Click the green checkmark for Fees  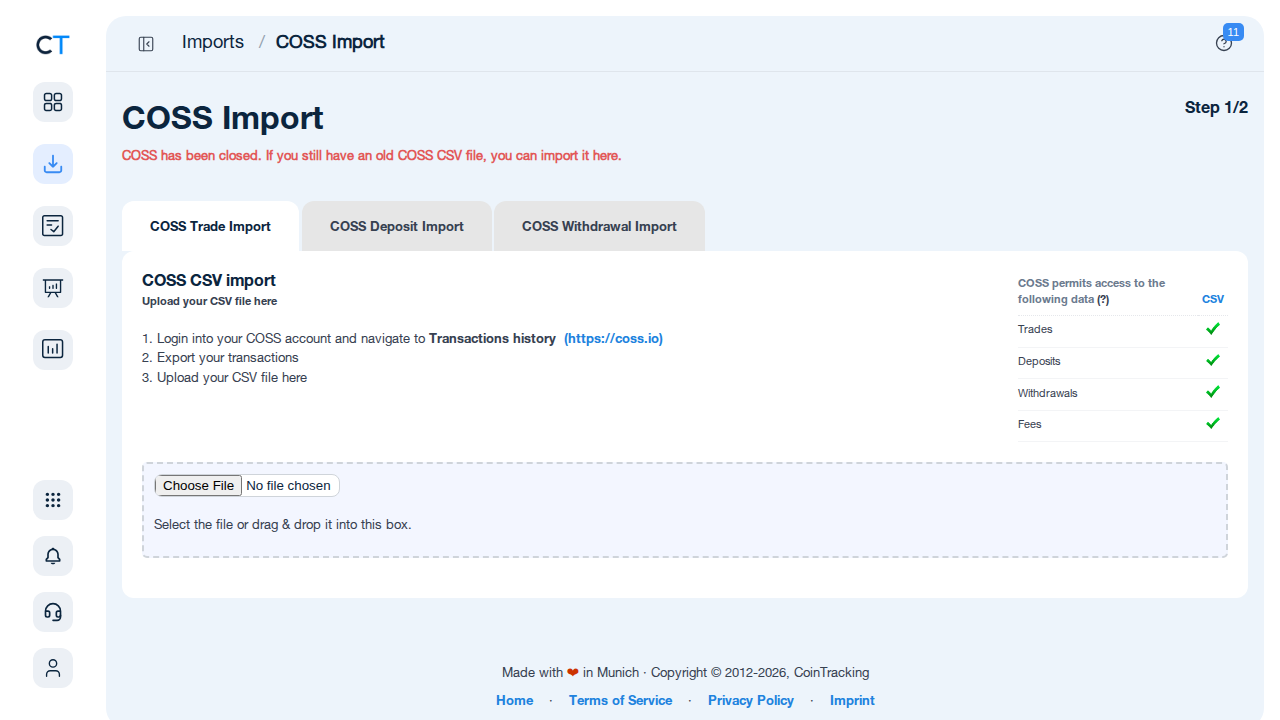(x=1213, y=423)
